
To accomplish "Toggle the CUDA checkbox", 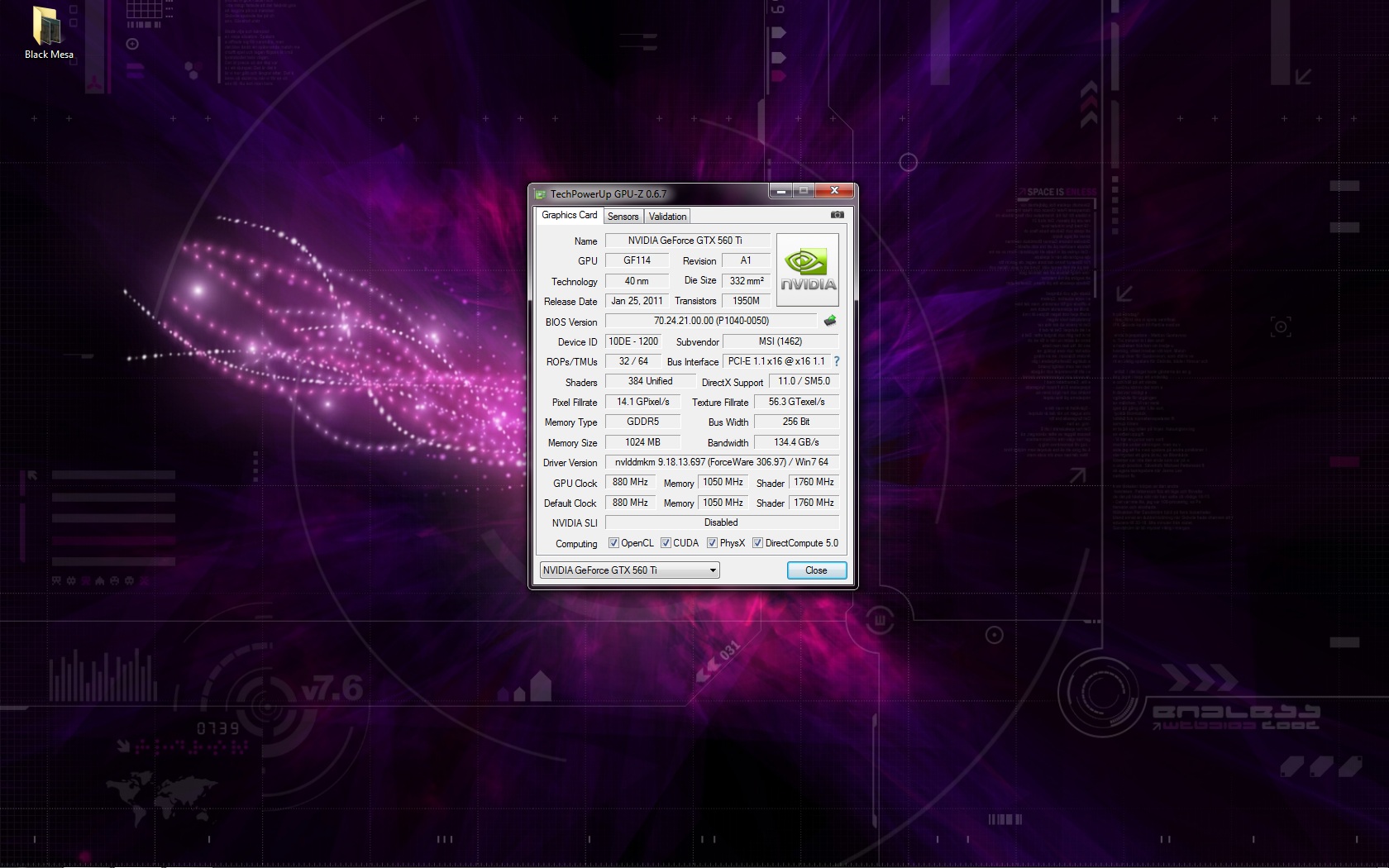I will (x=666, y=543).
